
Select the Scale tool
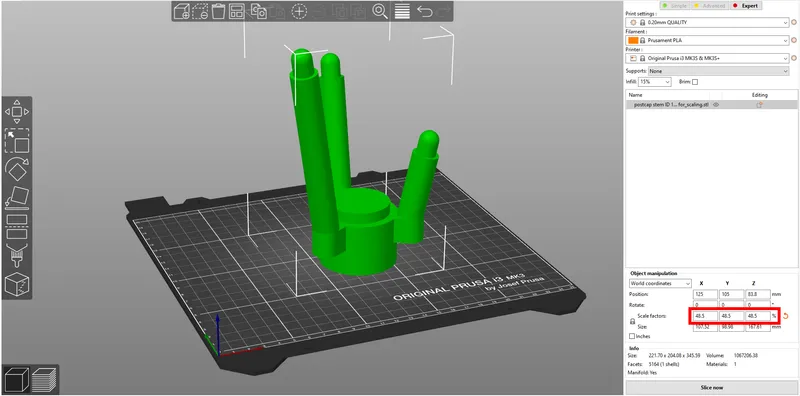[x=17, y=140]
